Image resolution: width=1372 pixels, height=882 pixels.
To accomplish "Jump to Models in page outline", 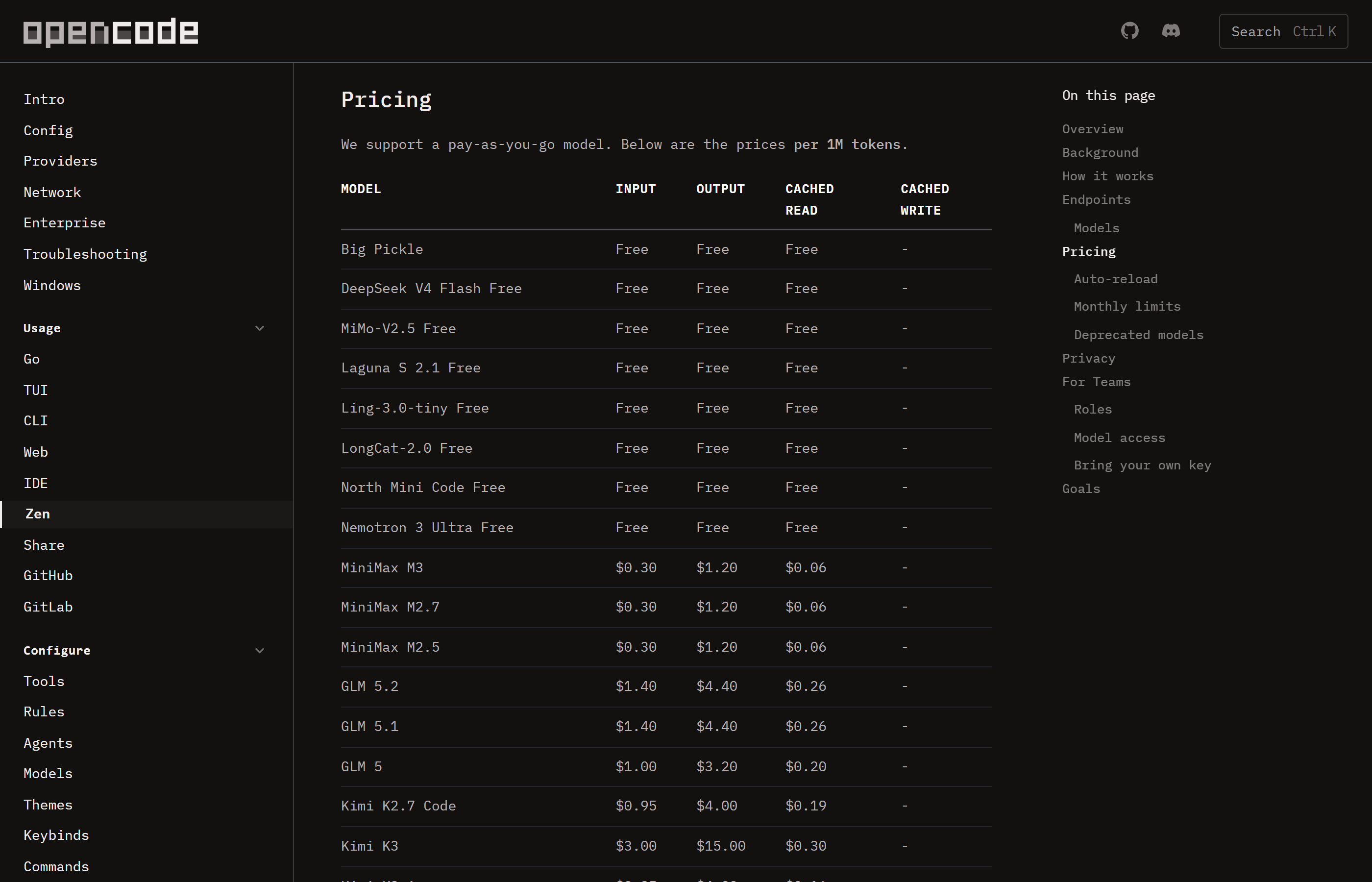I will click(1097, 228).
